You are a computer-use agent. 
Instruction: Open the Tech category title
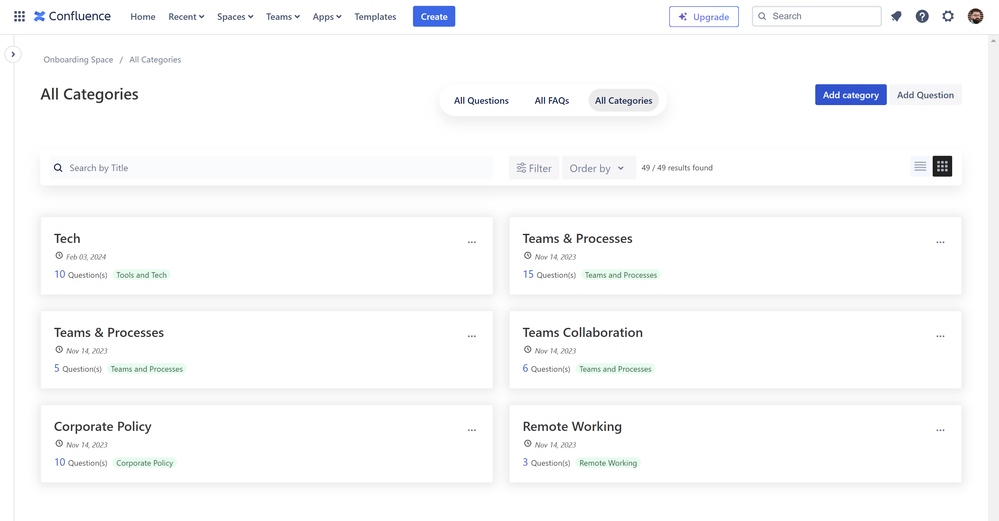click(x=67, y=238)
